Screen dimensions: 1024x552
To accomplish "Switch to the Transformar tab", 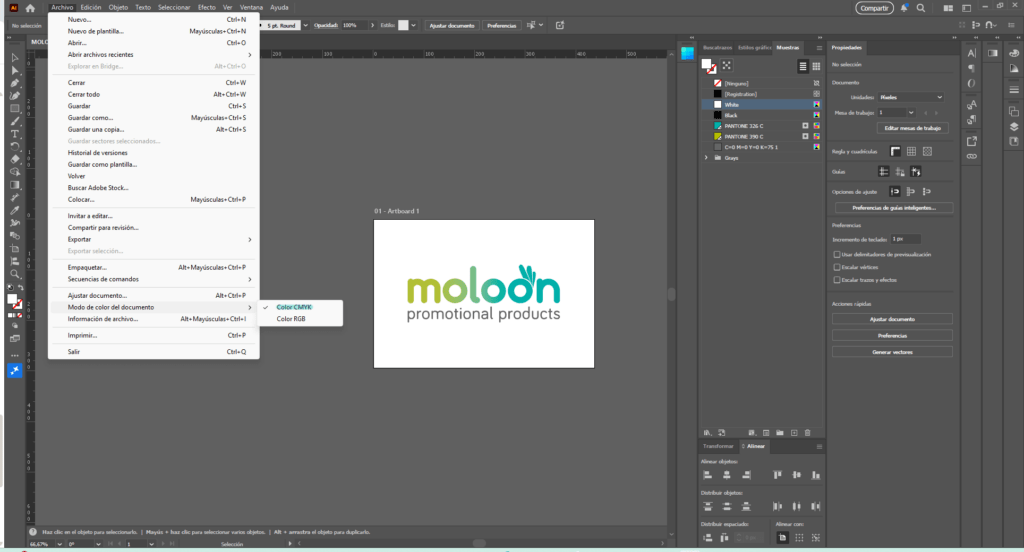I will point(718,446).
